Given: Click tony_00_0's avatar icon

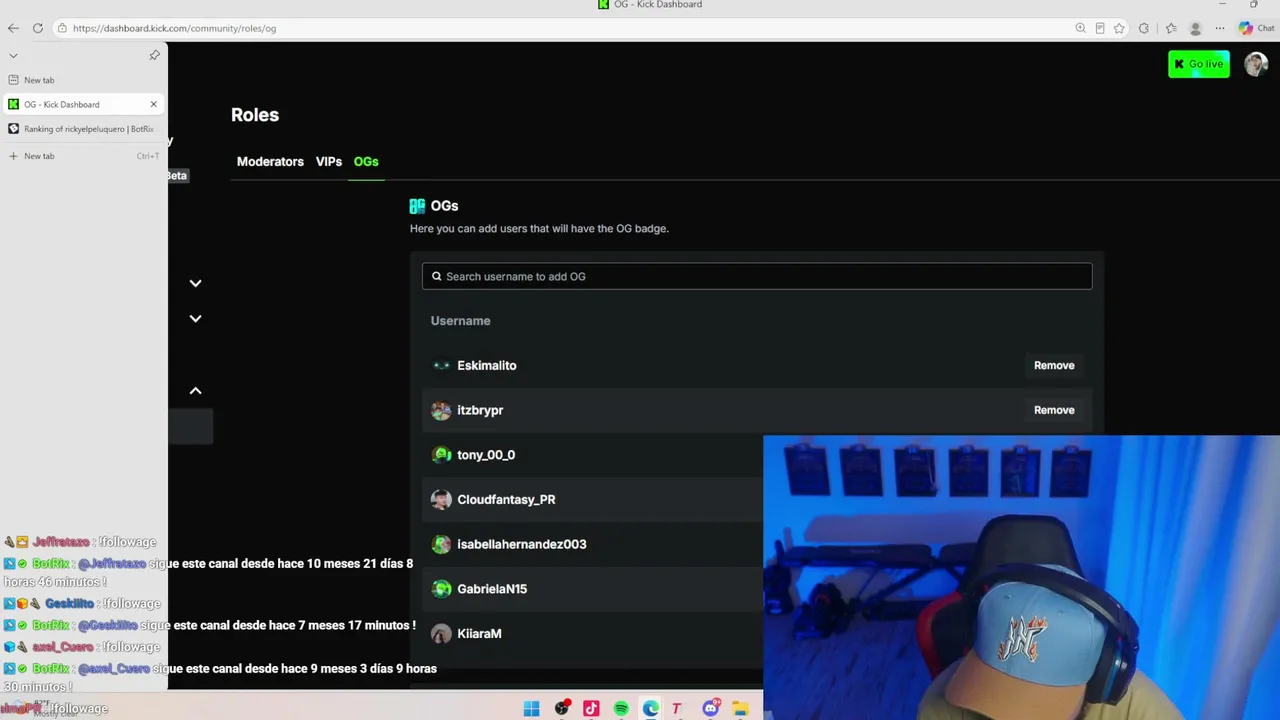Looking at the screenshot, I should [441, 455].
